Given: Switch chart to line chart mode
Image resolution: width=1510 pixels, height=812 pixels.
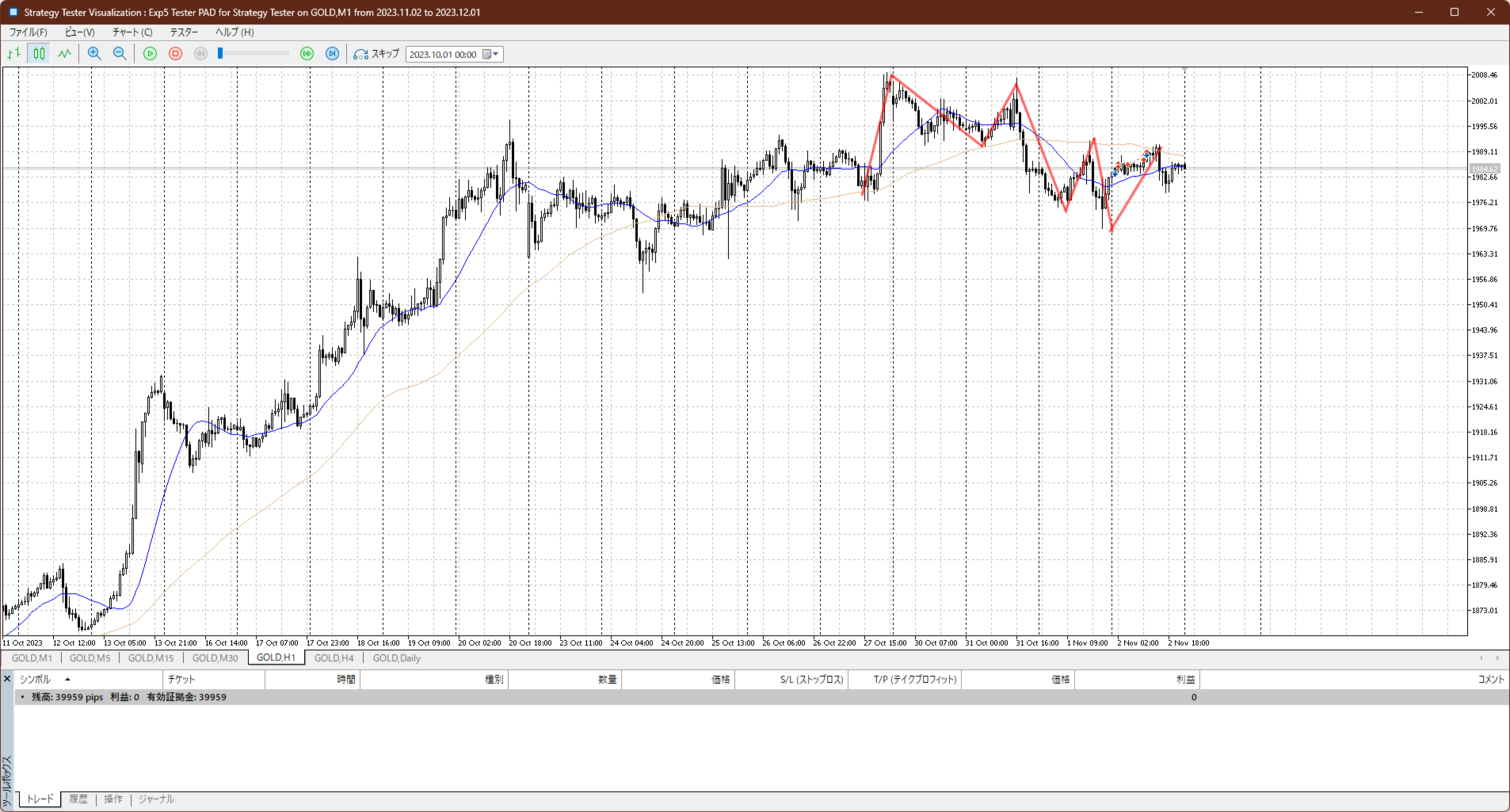Looking at the screenshot, I should (64, 54).
